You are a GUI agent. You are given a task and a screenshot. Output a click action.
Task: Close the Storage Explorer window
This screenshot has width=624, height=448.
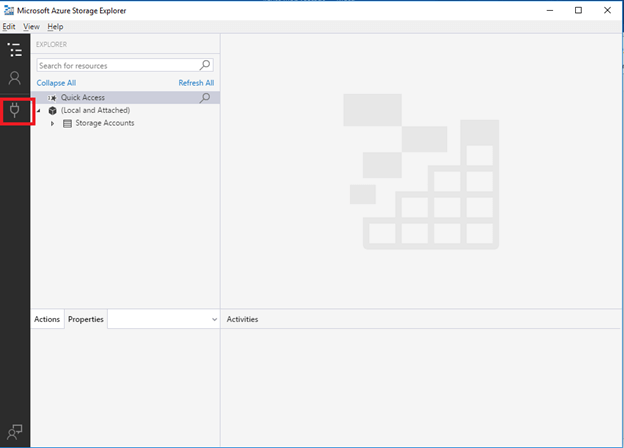[607, 10]
